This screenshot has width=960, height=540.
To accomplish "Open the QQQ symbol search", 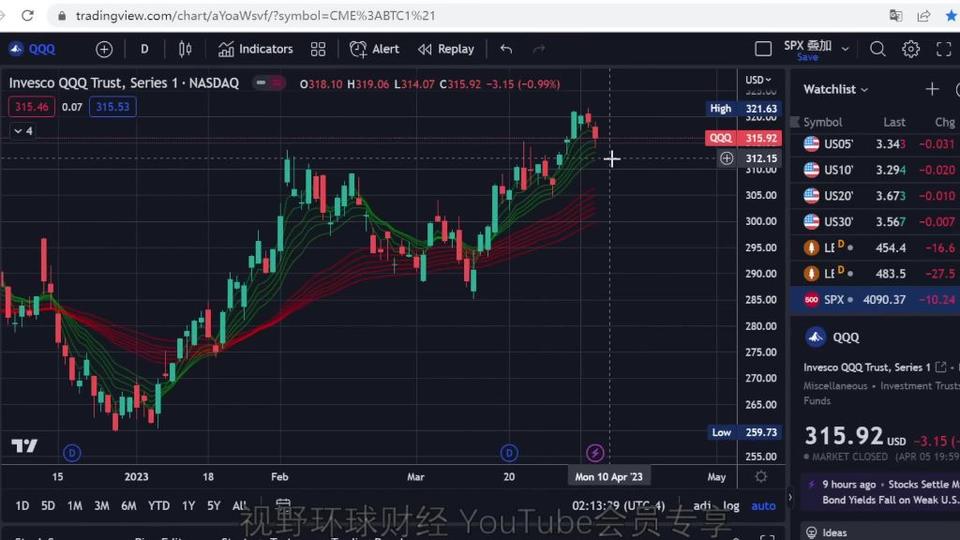I will click(x=32, y=49).
